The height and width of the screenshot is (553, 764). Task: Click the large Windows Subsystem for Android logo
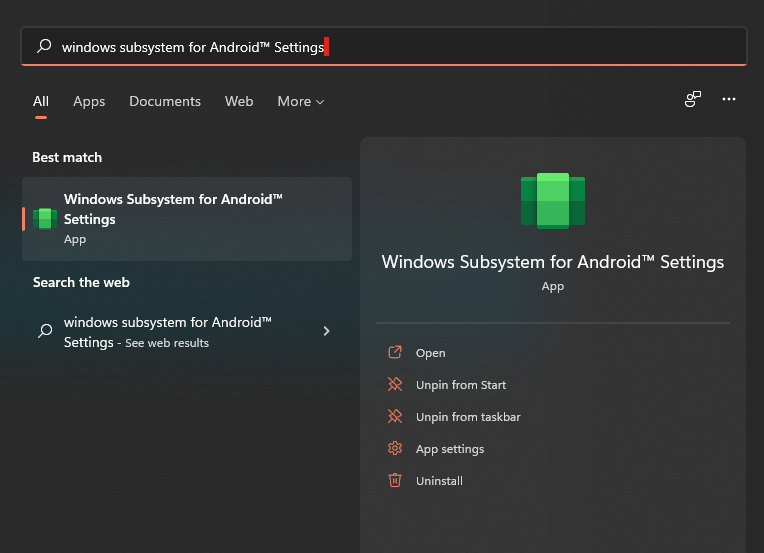[553, 201]
